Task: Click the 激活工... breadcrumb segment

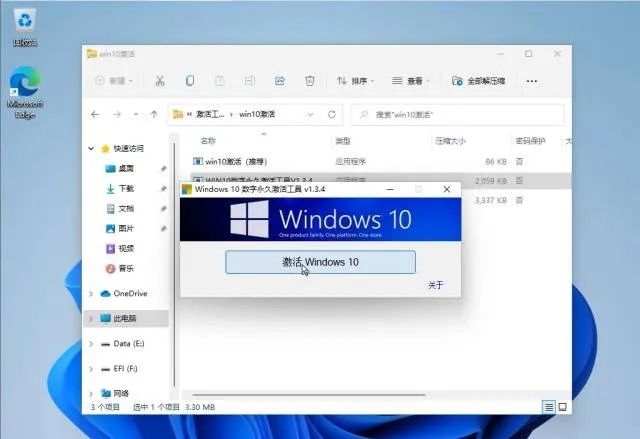Action: coord(210,114)
